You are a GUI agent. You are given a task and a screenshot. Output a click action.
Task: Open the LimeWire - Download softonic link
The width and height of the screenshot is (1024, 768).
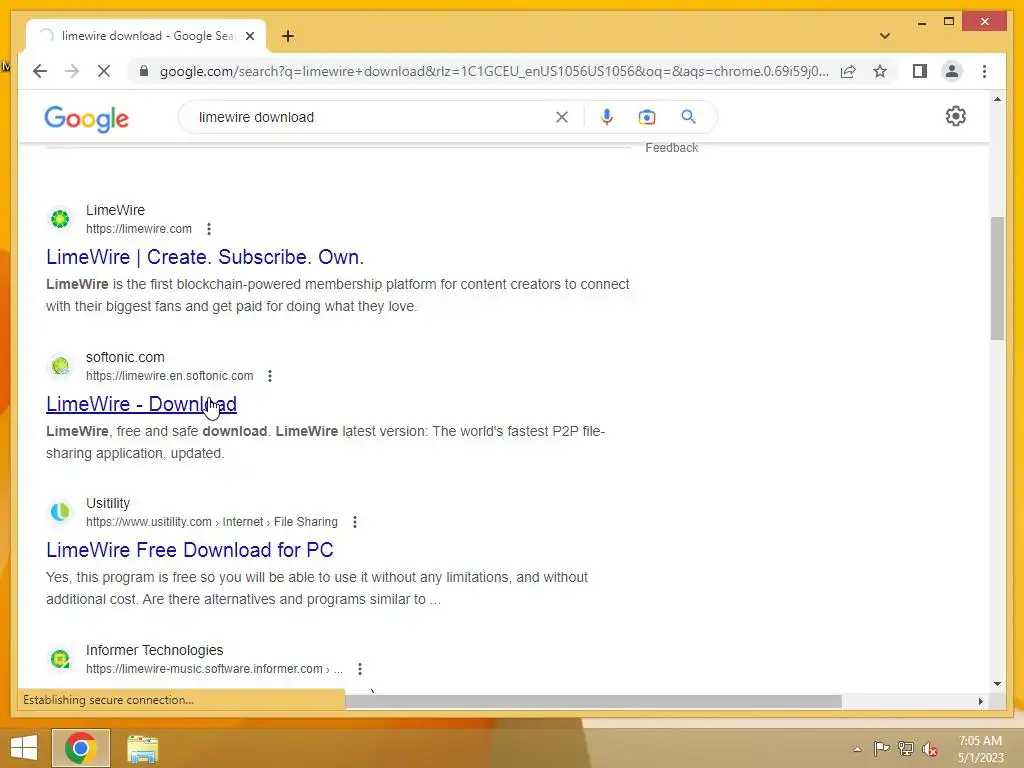[x=141, y=404]
